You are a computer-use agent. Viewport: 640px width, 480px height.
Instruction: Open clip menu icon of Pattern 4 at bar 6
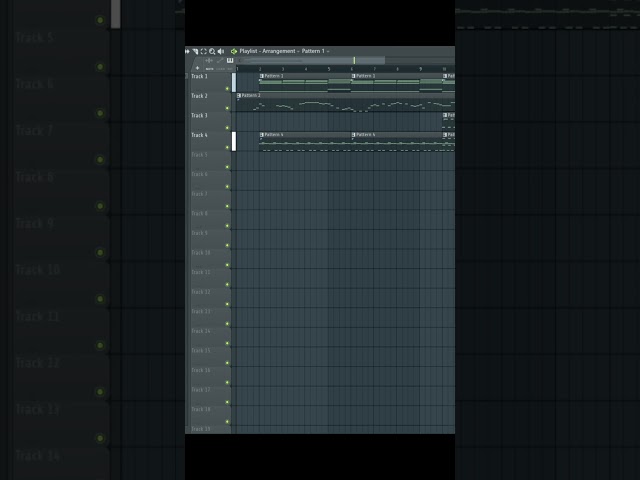[353, 135]
